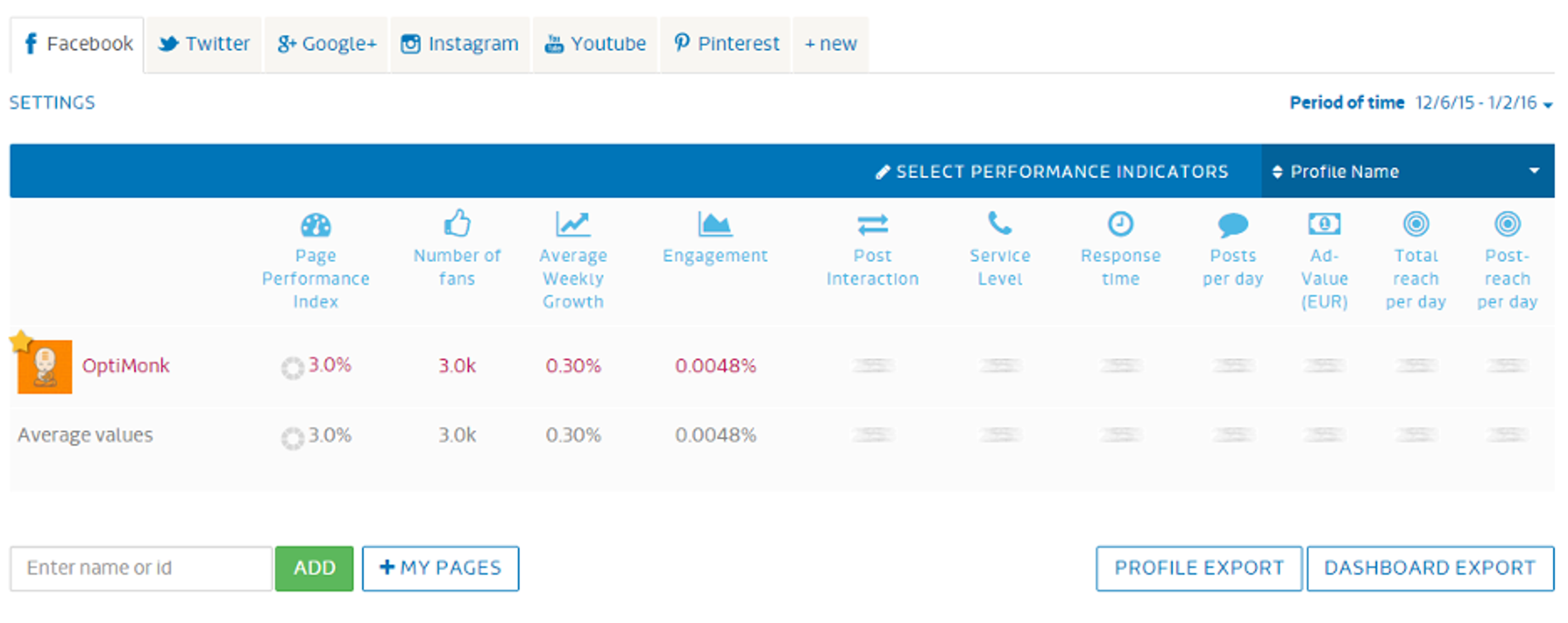Viewport: 1568px width, 623px height.
Task: Click the Engagement area chart icon
Action: (x=715, y=224)
